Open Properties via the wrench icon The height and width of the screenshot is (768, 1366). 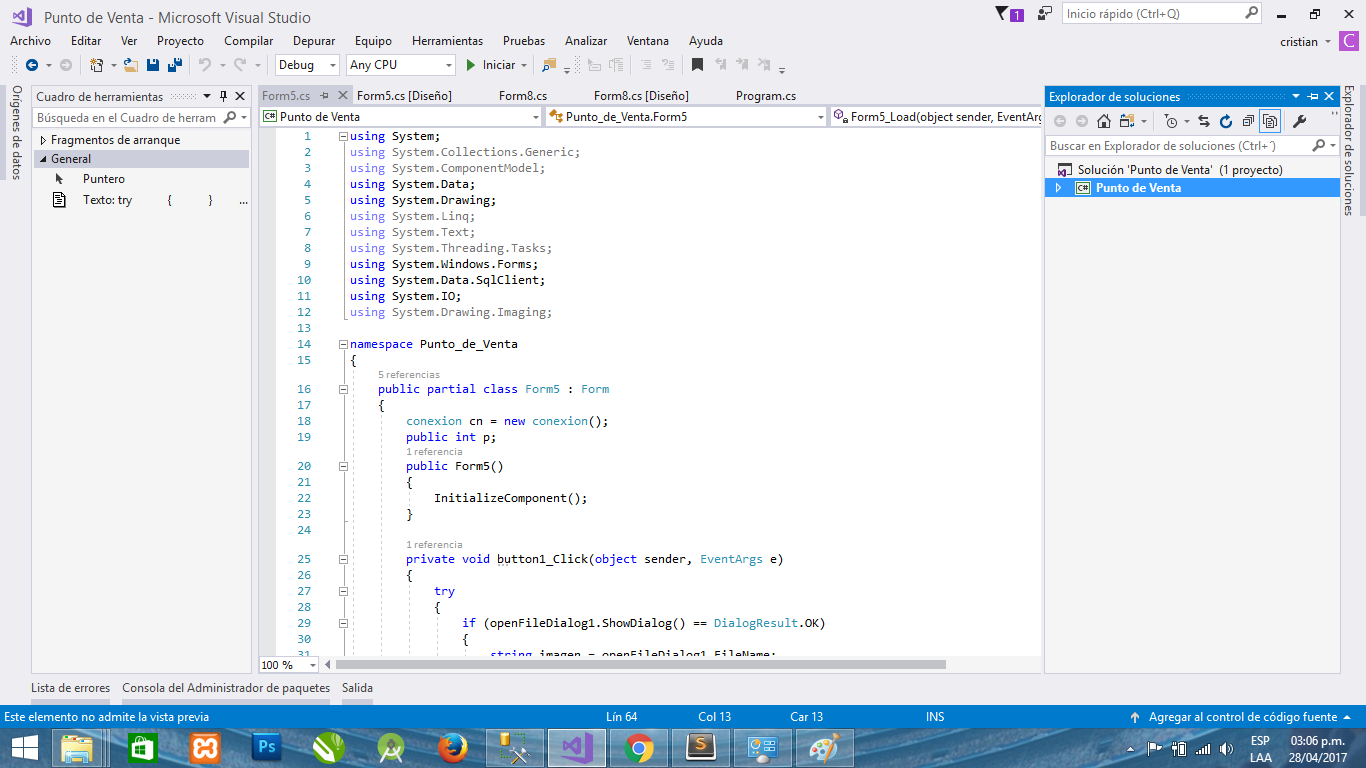point(1299,121)
